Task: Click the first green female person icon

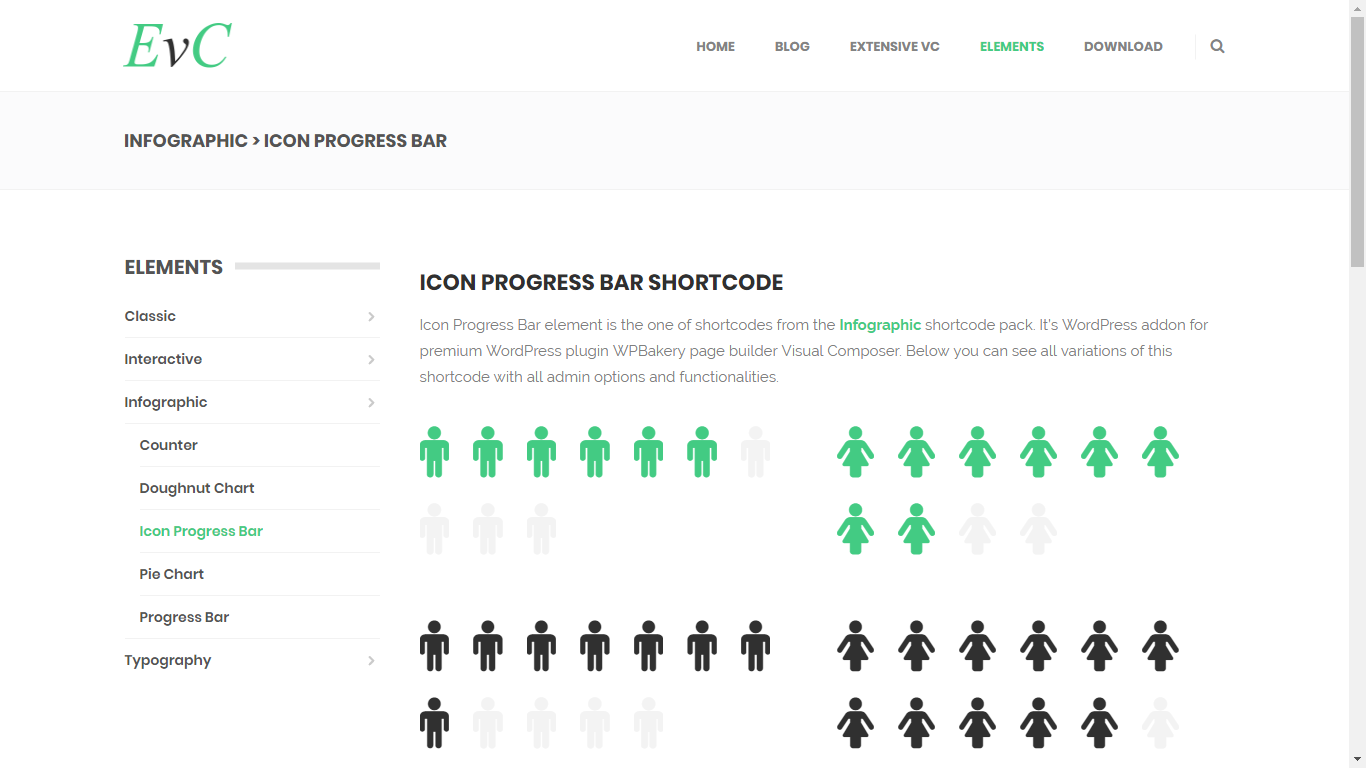Action: [x=856, y=452]
